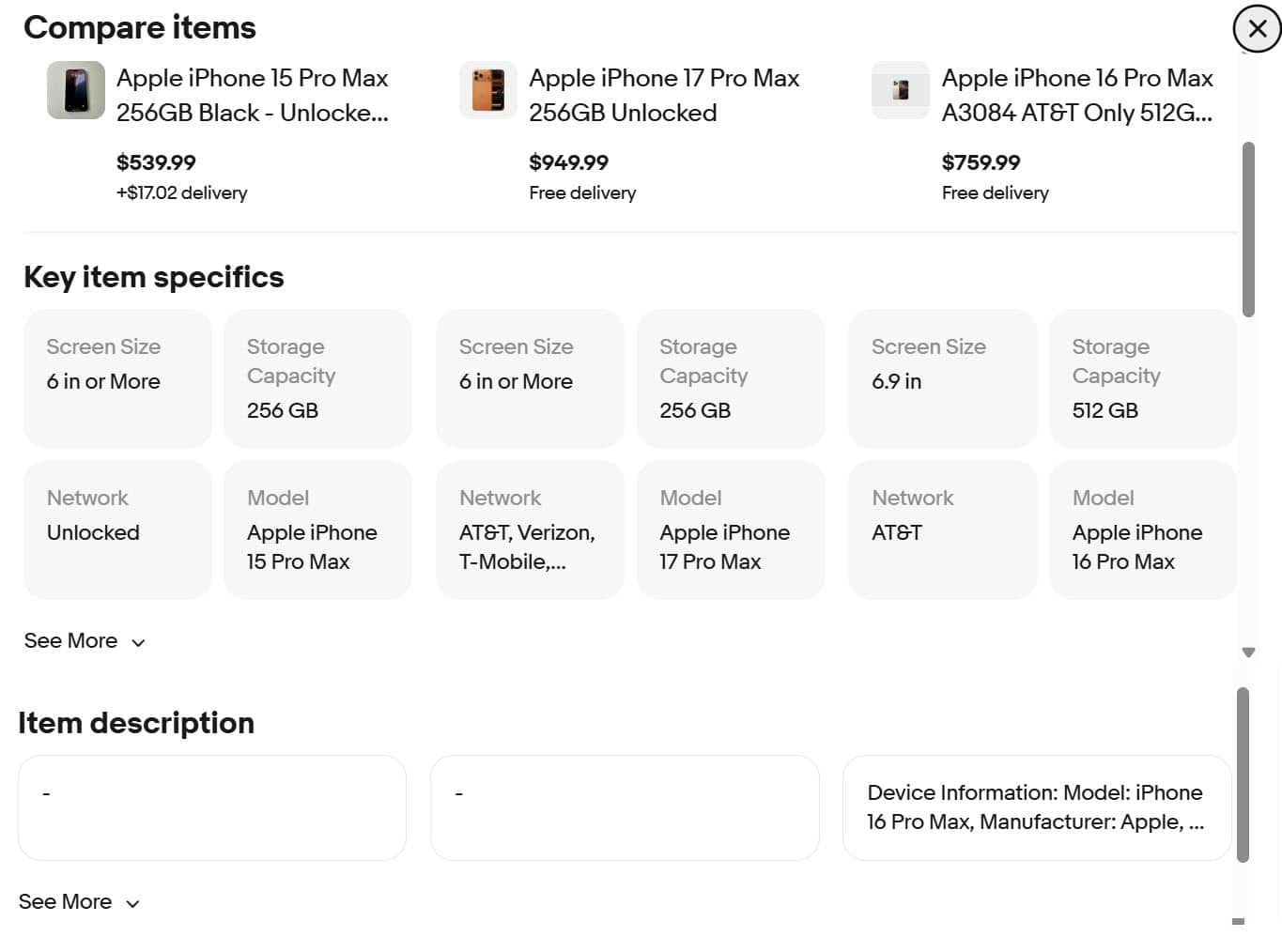Click the Model Apple iPhone 17 Pro Max card
The height and width of the screenshot is (952, 1282).
(730, 530)
